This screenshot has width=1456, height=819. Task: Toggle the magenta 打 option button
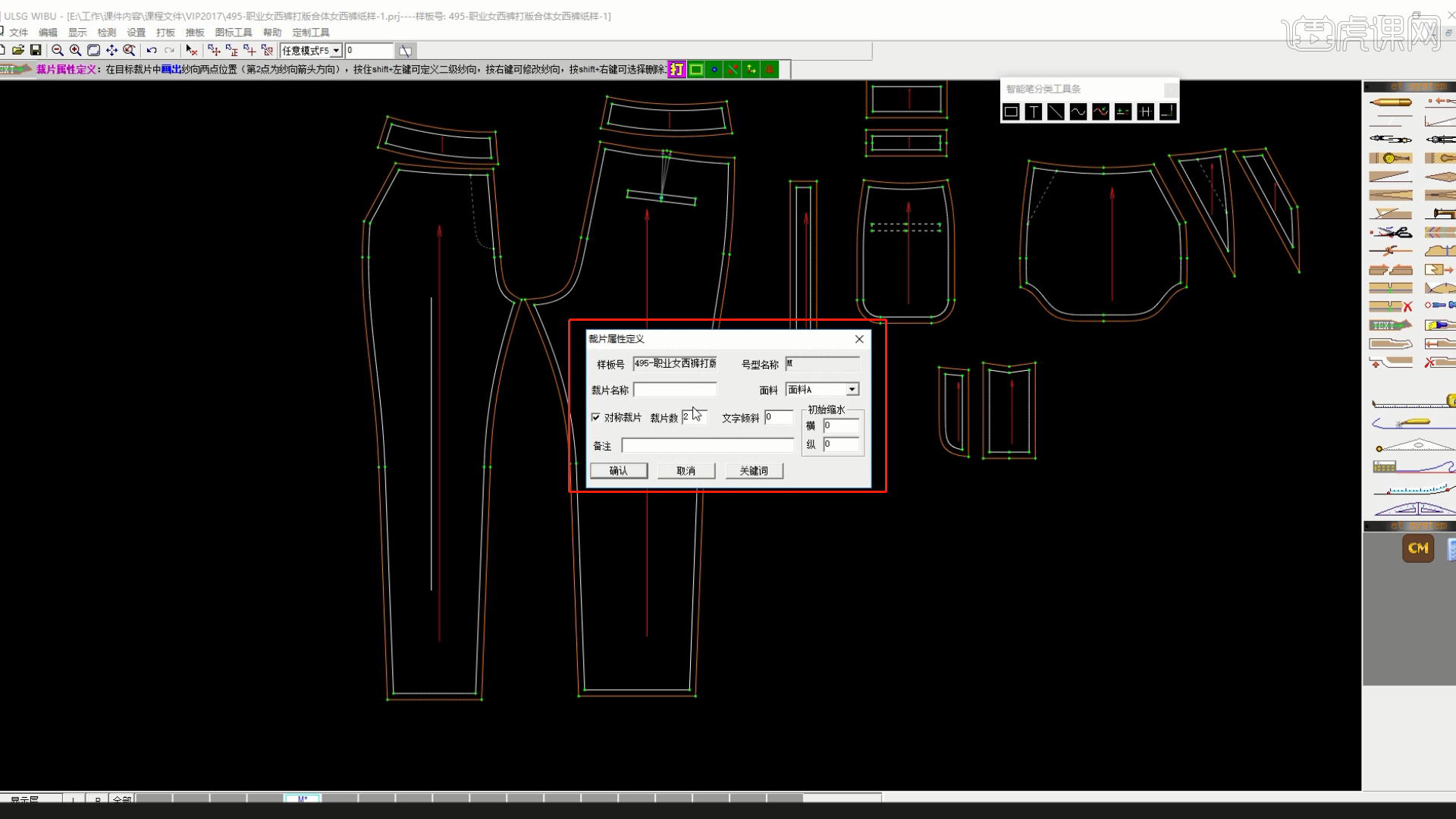[x=676, y=70]
